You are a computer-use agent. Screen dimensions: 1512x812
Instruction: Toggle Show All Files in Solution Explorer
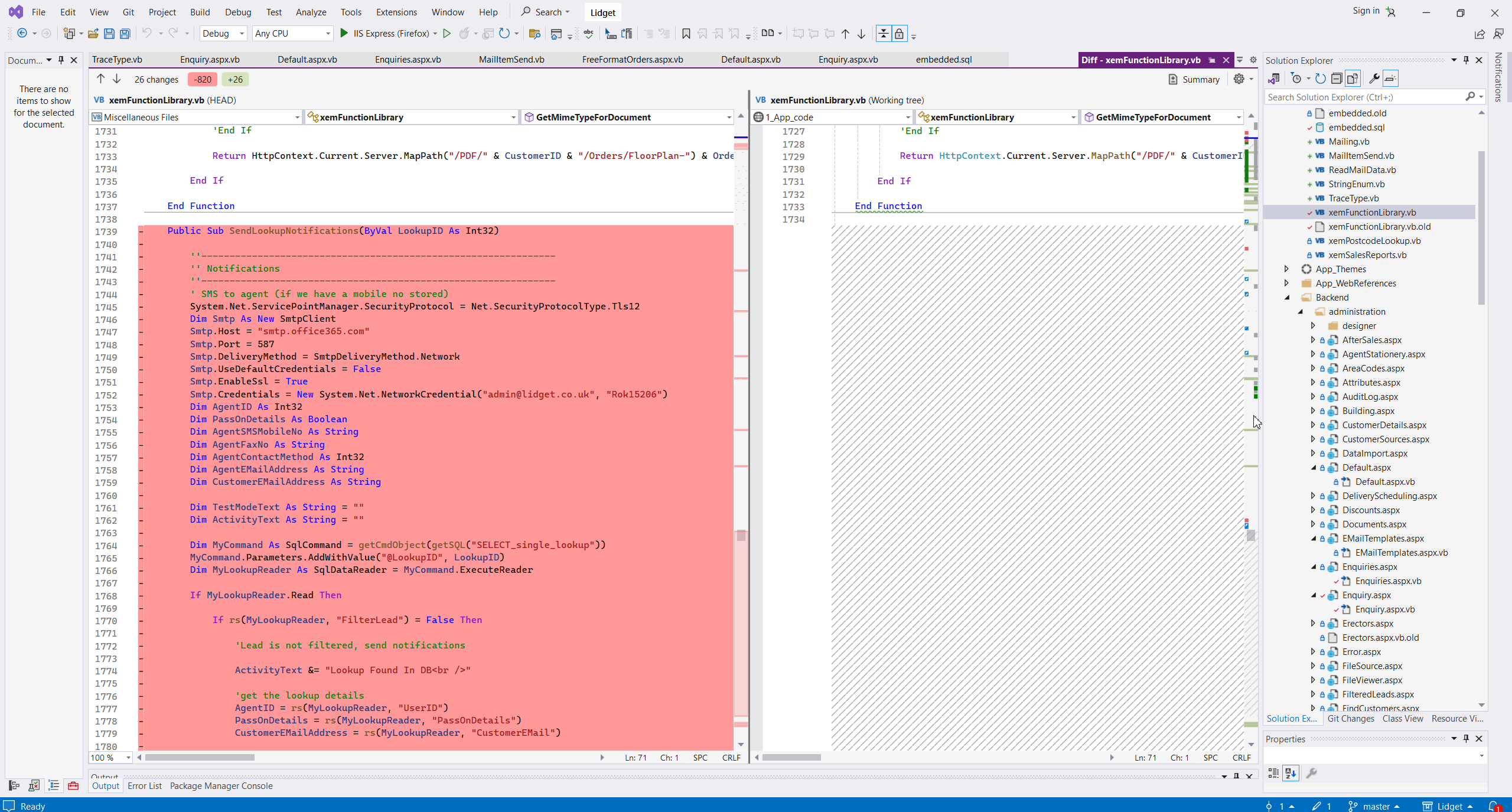(x=1353, y=79)
